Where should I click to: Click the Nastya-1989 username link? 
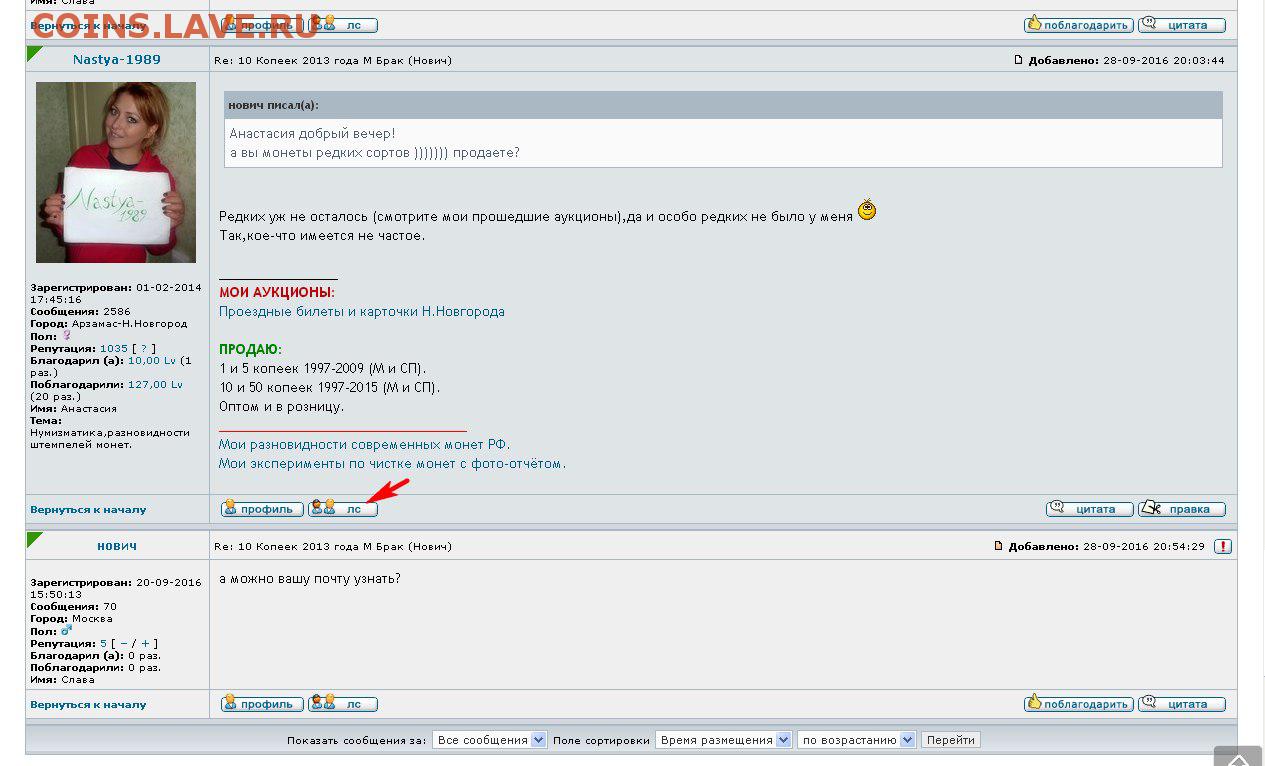click(x=117, y=60)
